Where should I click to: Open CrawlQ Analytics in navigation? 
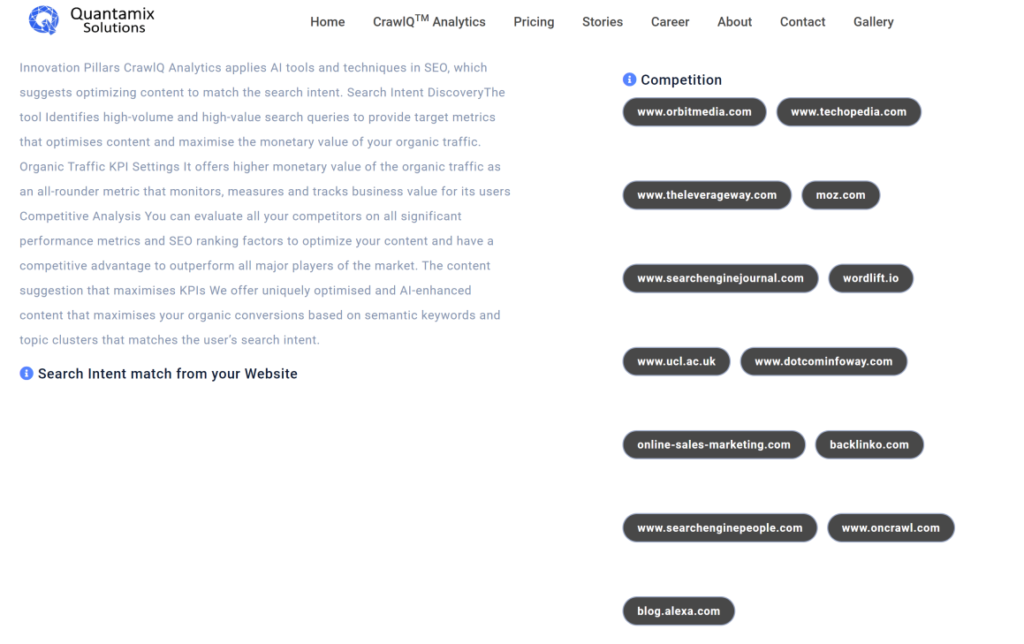429,22
